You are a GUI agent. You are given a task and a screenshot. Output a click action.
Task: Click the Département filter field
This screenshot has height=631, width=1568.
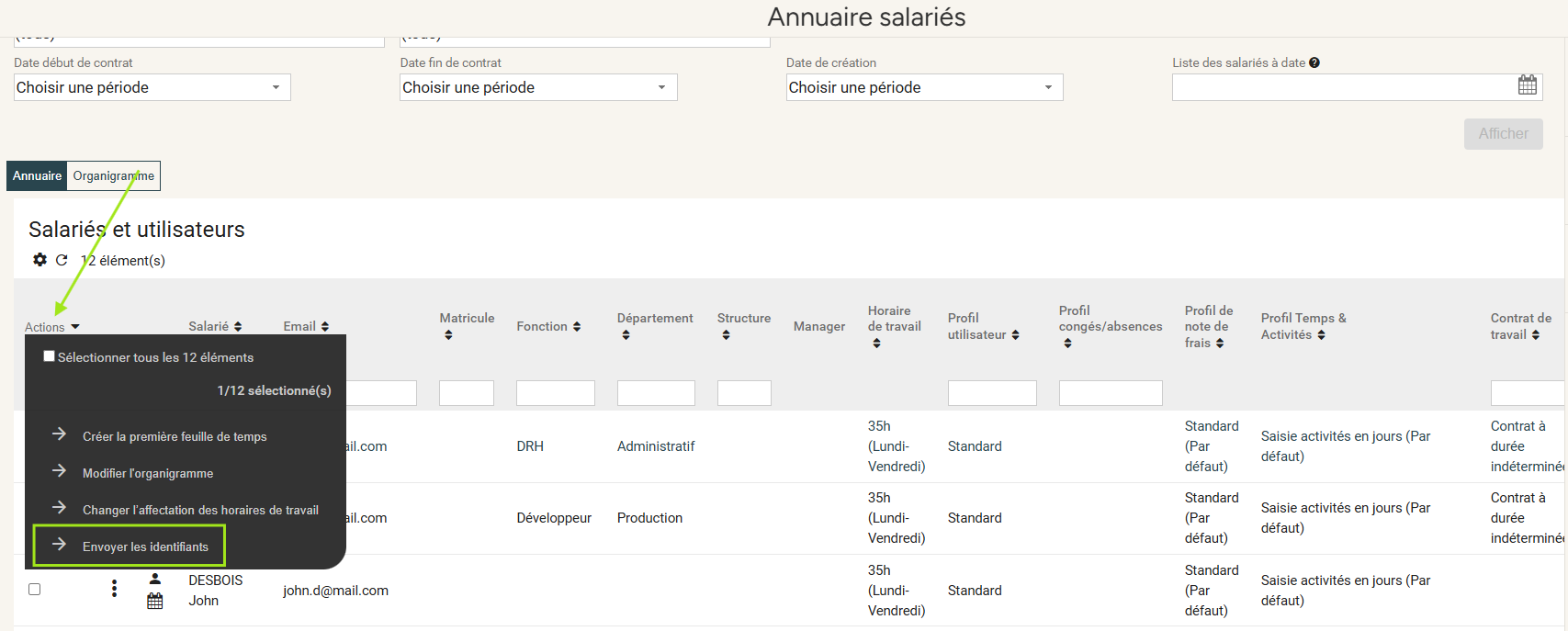coord(656,393)
